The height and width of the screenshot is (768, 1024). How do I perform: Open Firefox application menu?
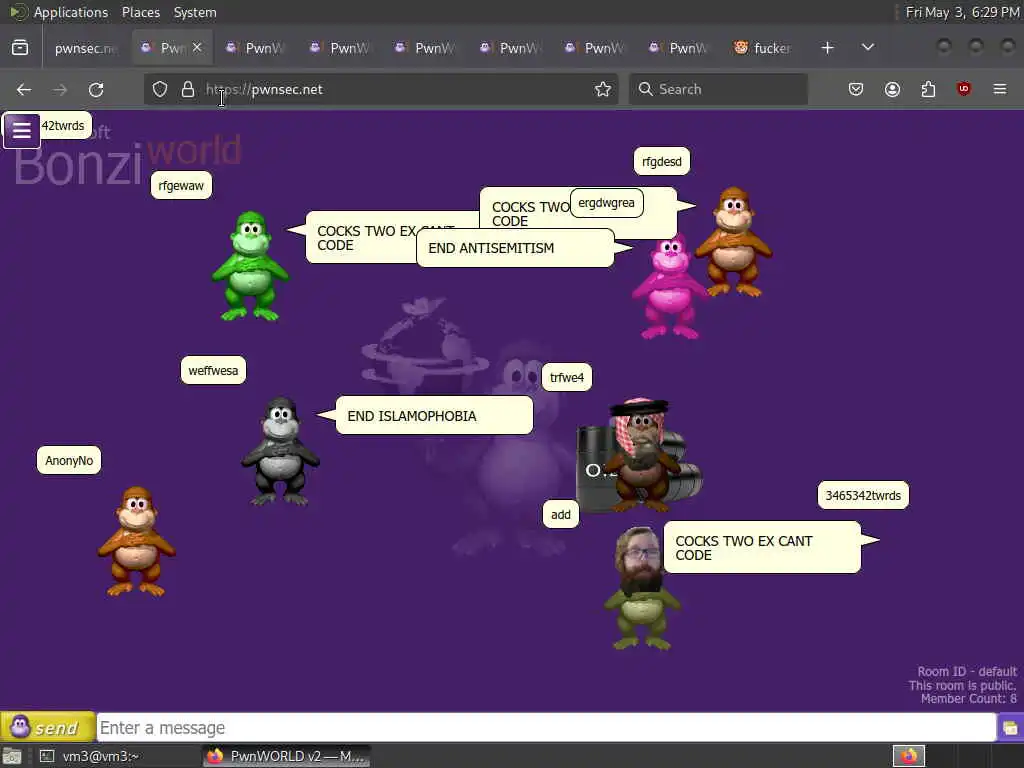[1000, 89]
